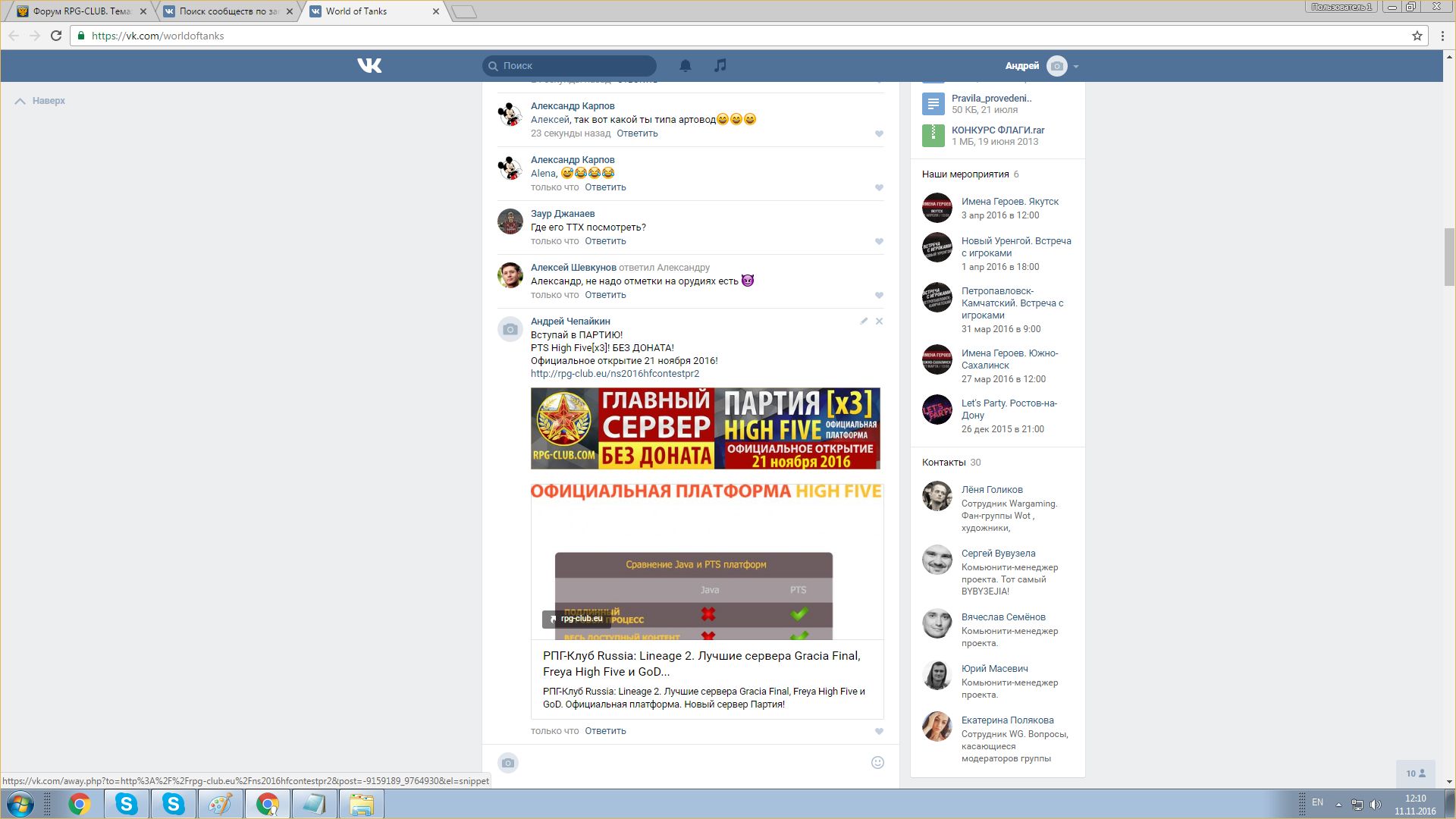Open the rpg-club.eu/ns2016hfcontestpr2 link

[615, 374]
